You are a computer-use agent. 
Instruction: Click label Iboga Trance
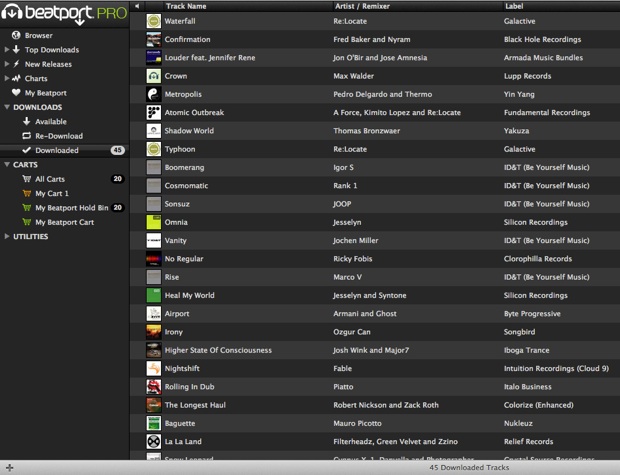(x=527, y=350)
